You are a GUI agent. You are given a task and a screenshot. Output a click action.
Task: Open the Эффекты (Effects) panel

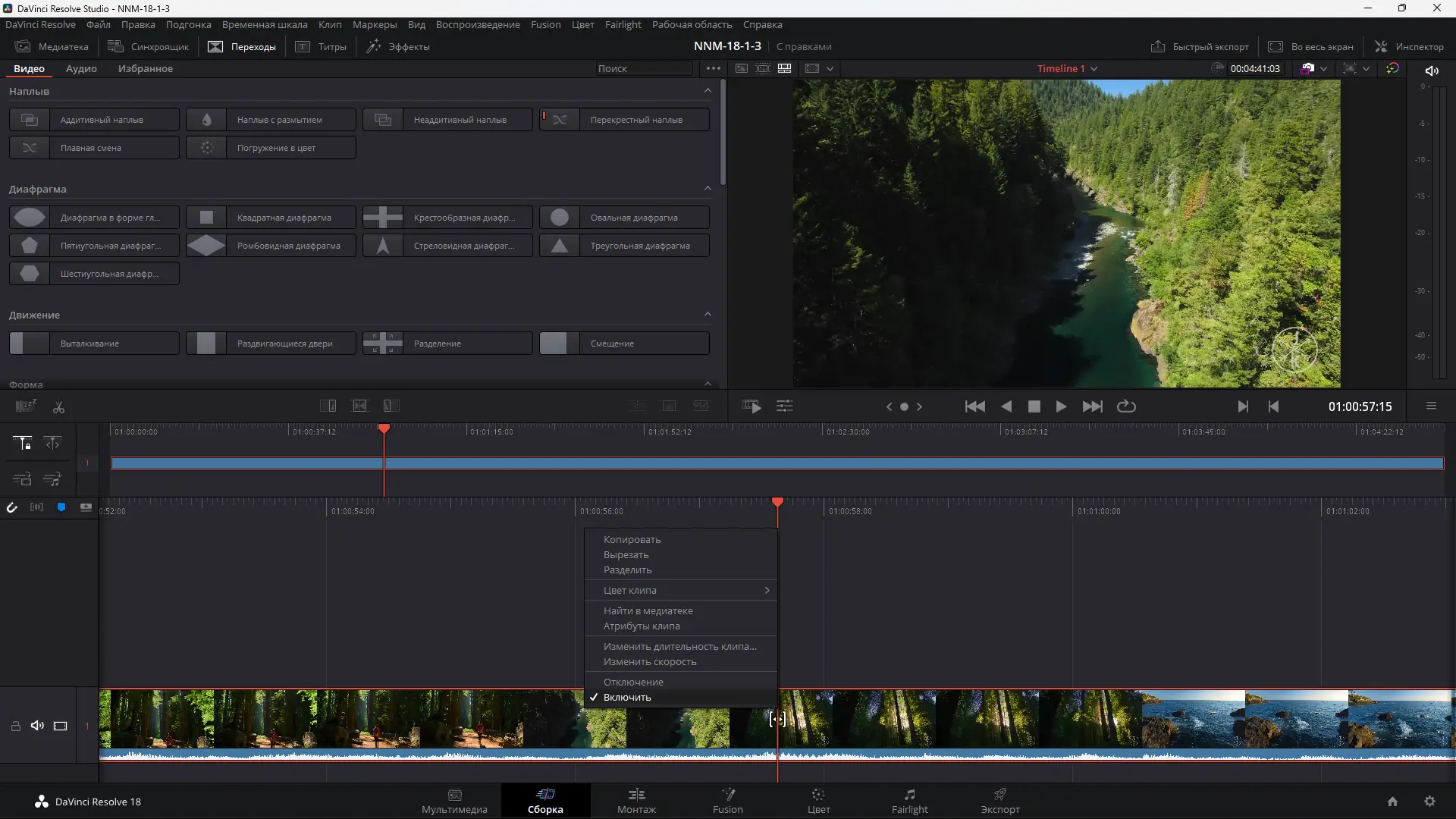398,46
